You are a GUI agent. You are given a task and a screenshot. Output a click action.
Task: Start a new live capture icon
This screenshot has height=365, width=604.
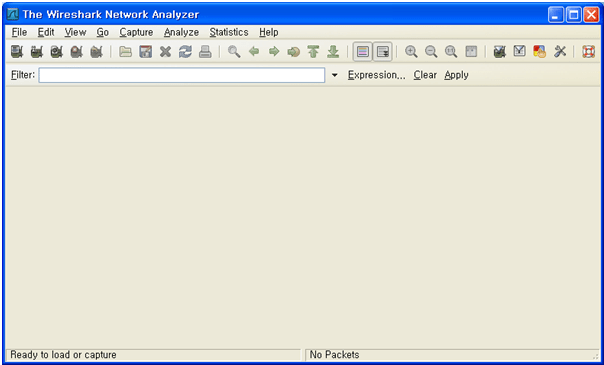[x=57, y=52]
